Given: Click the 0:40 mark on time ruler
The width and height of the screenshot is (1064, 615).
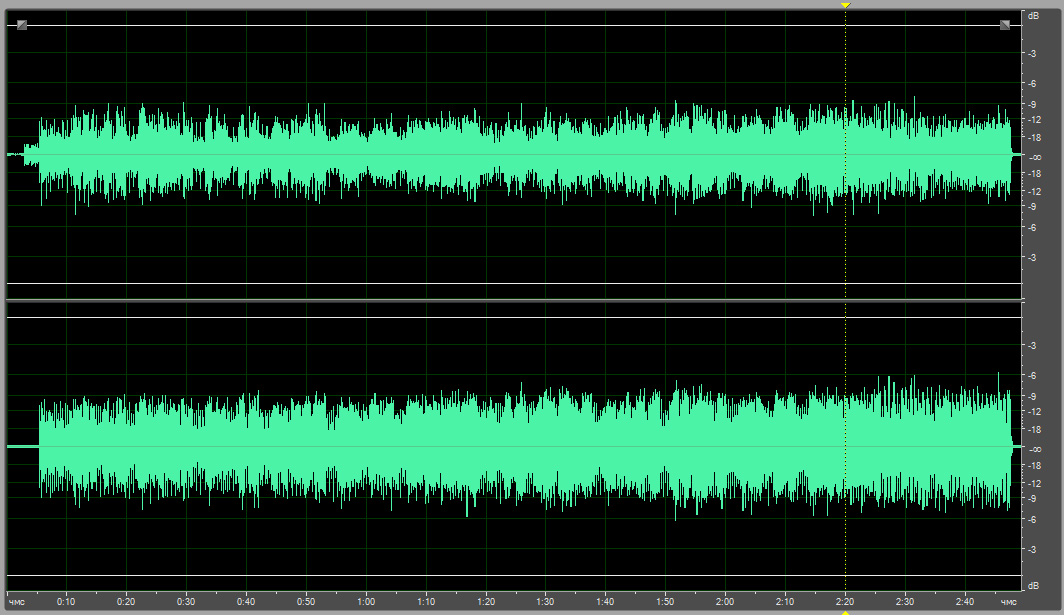Looking at the screenshot, I should pos(246,602).
